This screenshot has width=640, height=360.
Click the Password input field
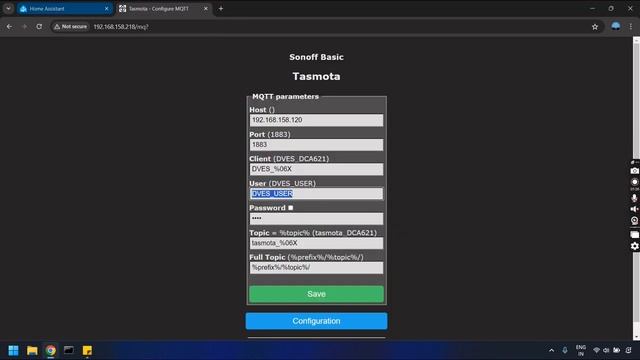[x=316, y=218]
